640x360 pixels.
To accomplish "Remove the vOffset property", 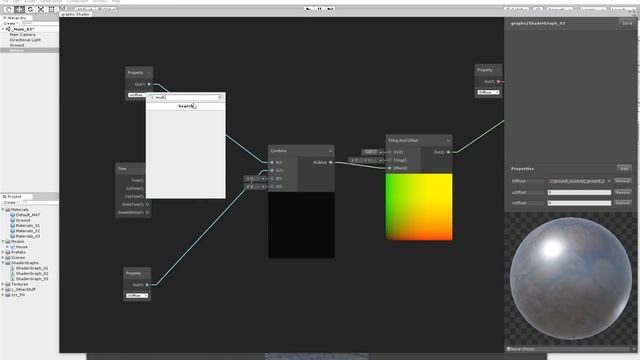I will click(622, 203).
